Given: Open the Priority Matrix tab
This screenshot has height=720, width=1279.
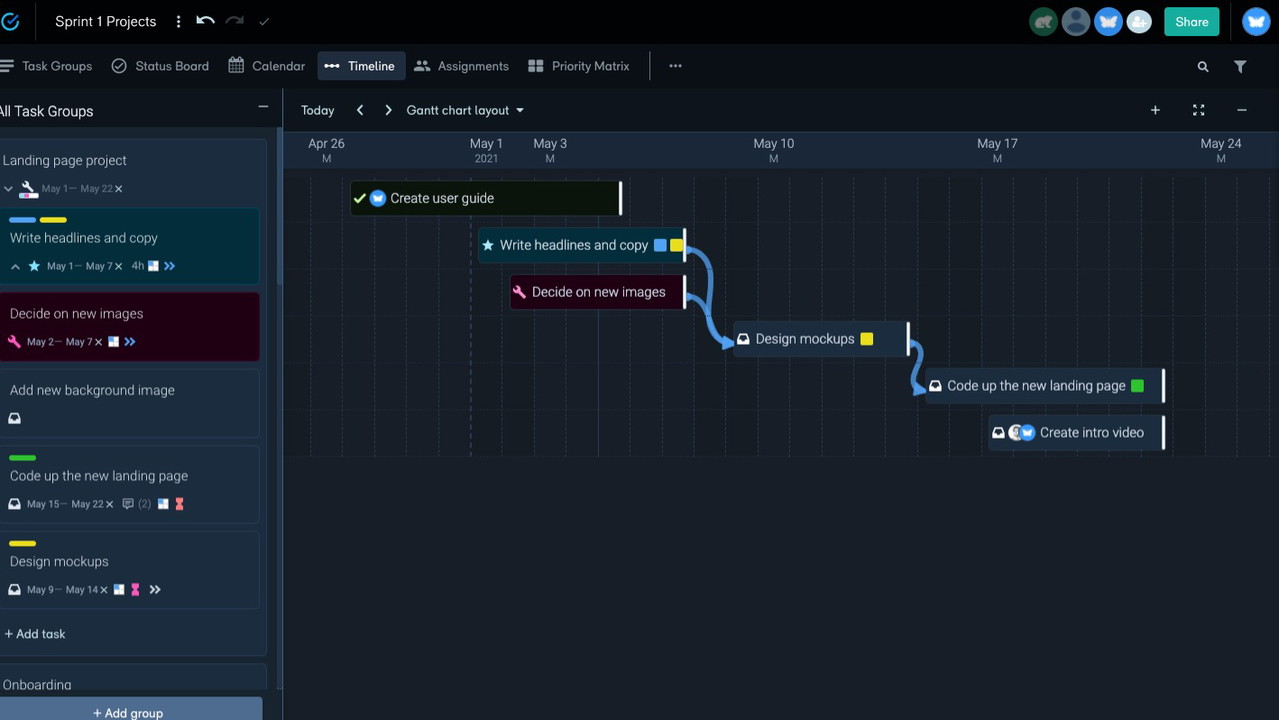Looking at the screenshot, I should coord(578,66).
